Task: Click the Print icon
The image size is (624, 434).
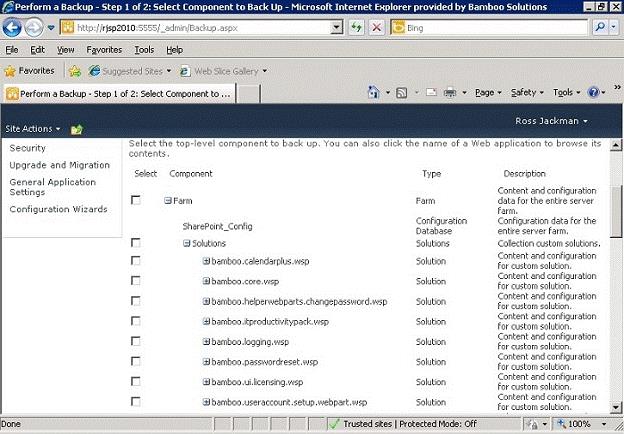Action: pos(450,93)
